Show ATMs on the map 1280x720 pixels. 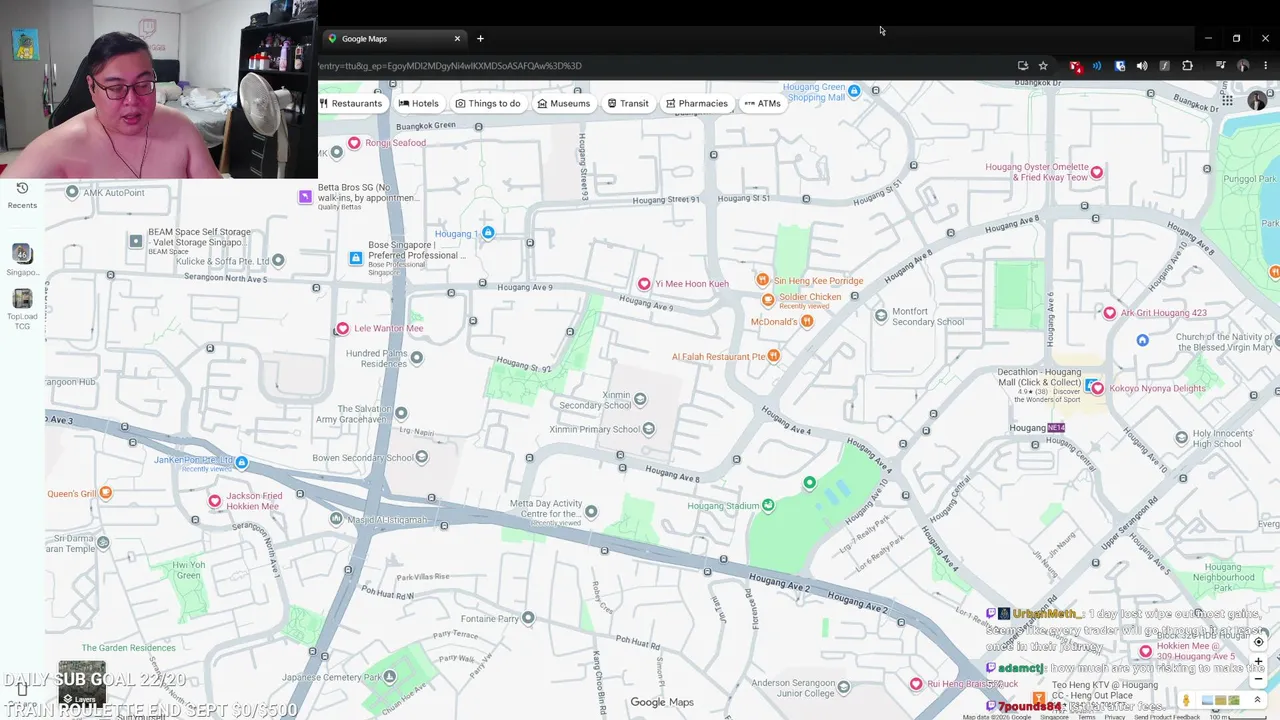tap(762, 103)
